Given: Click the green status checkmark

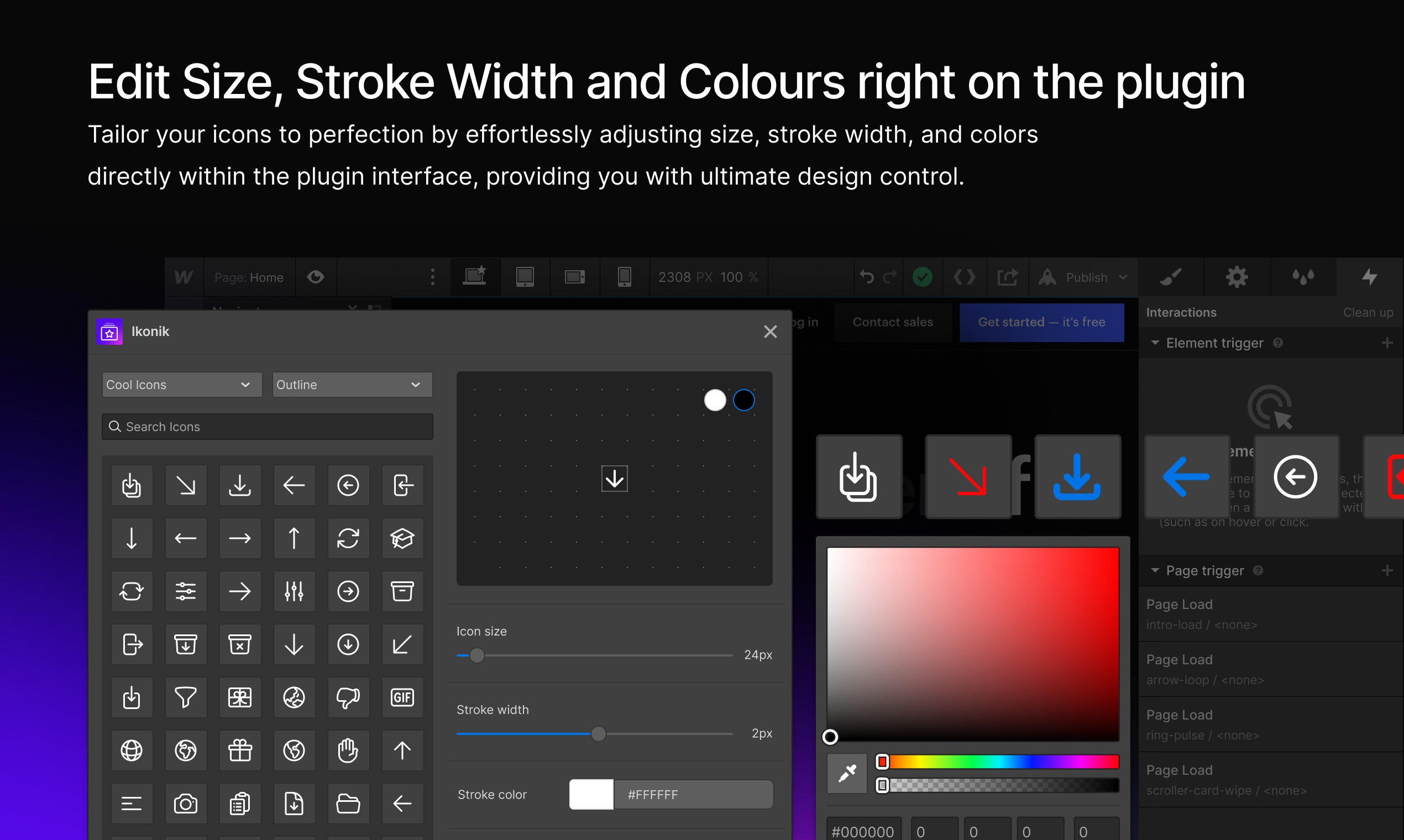Looking at the screenshot, I should (922, 277).
